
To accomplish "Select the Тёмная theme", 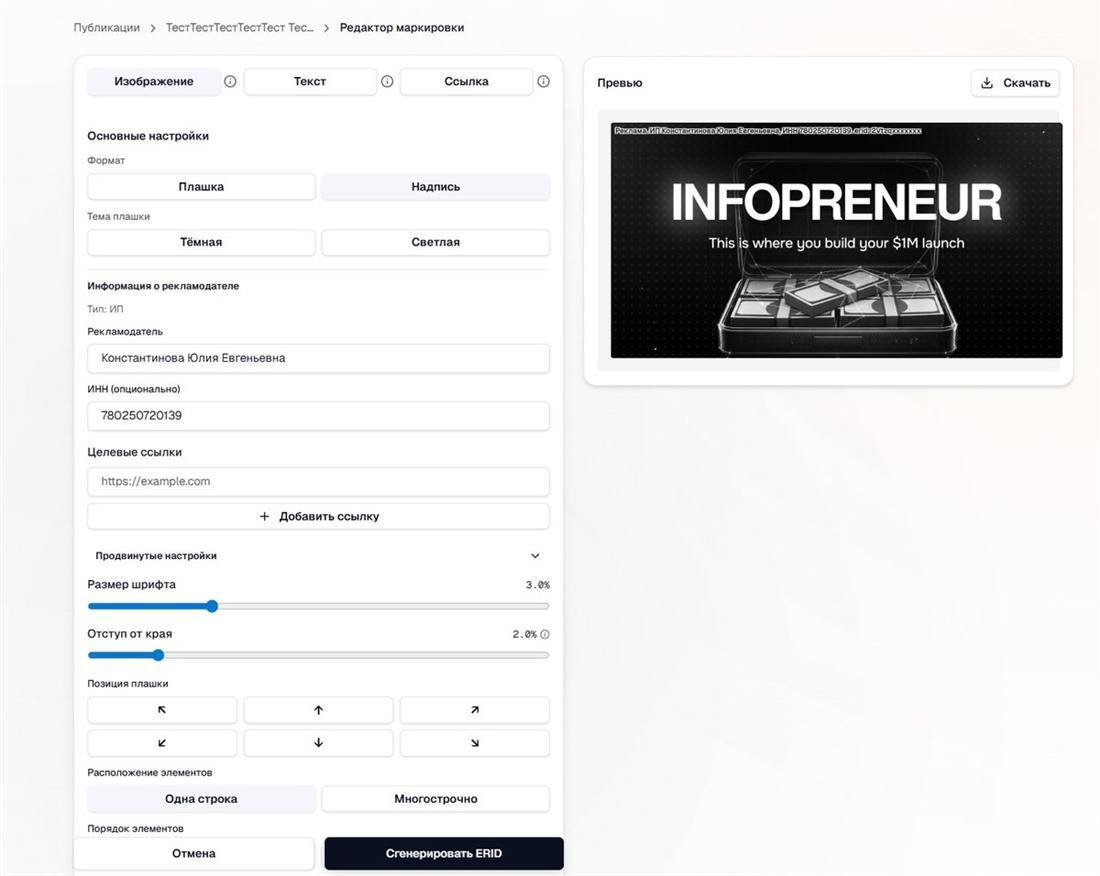I will (201, 242).
